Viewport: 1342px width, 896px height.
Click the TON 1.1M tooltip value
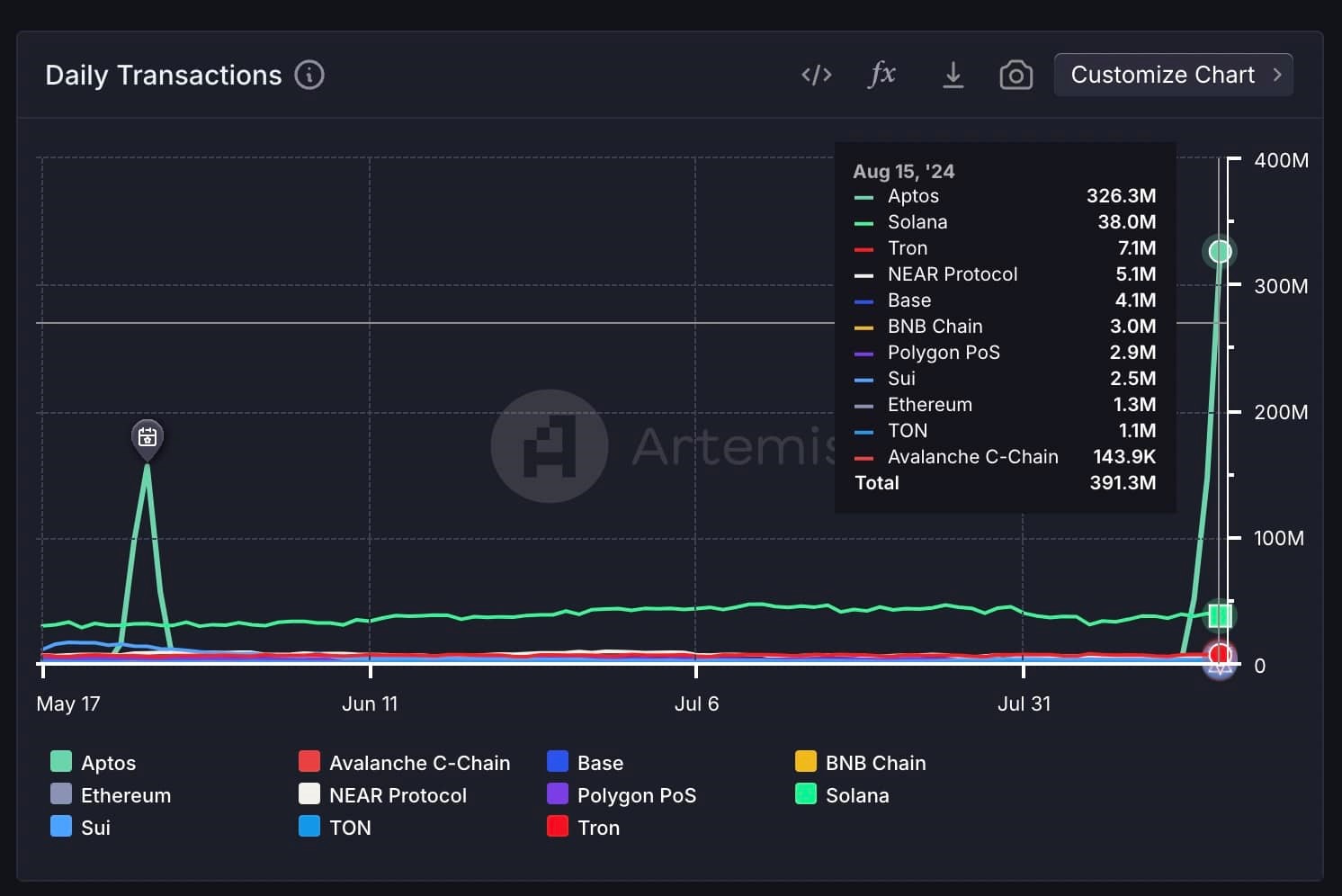click(1137, 430)
